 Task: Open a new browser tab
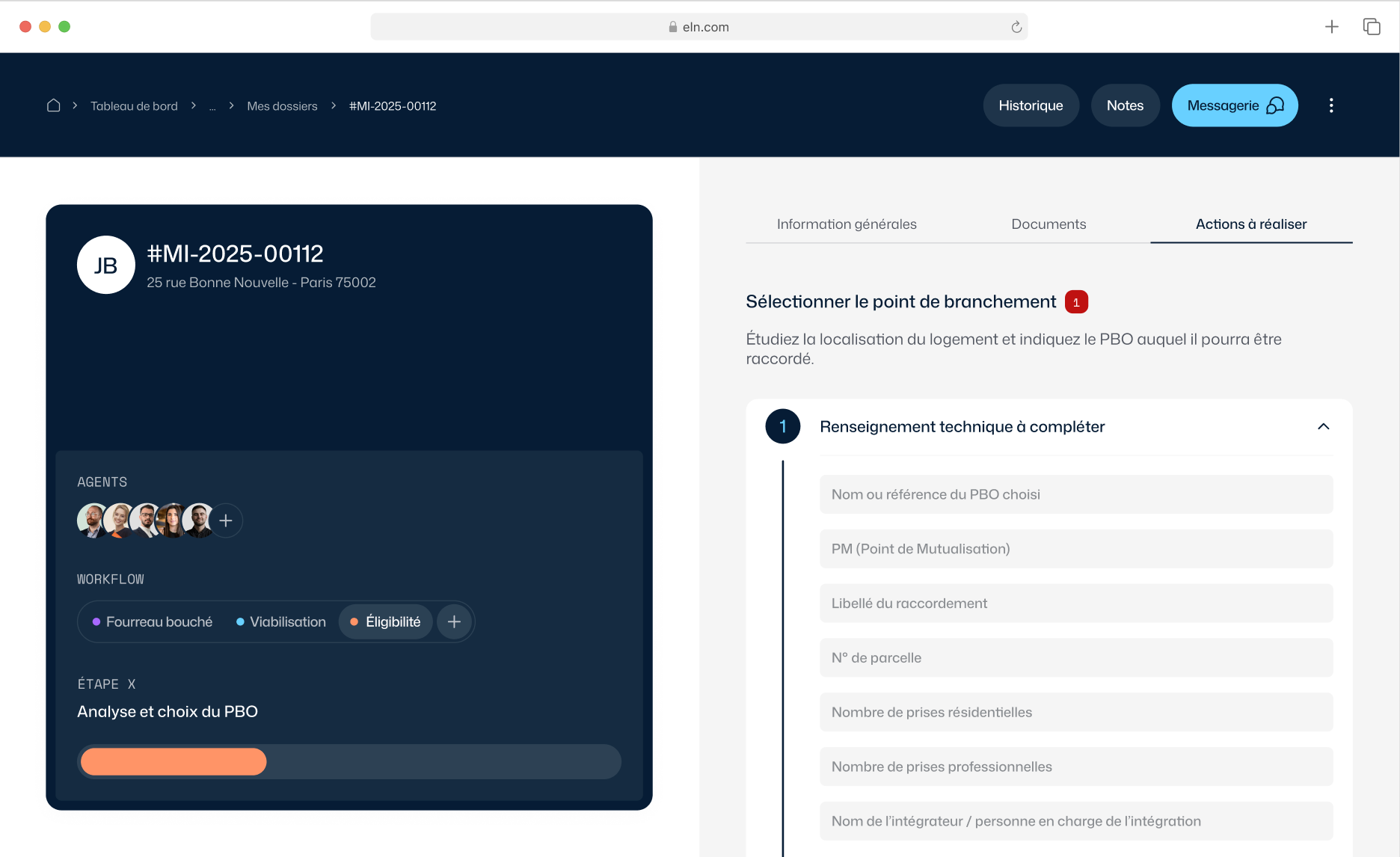tap(1332, 27)
